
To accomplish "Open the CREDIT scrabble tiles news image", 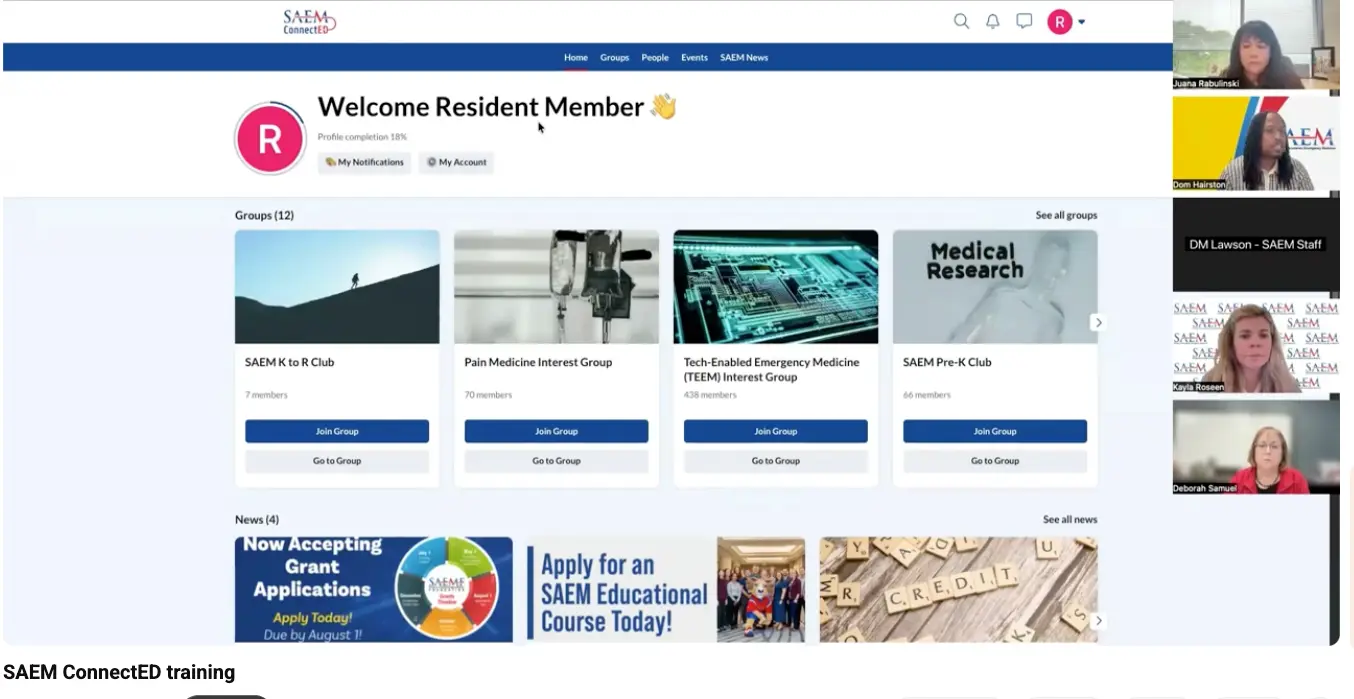I will click(958, 590).
